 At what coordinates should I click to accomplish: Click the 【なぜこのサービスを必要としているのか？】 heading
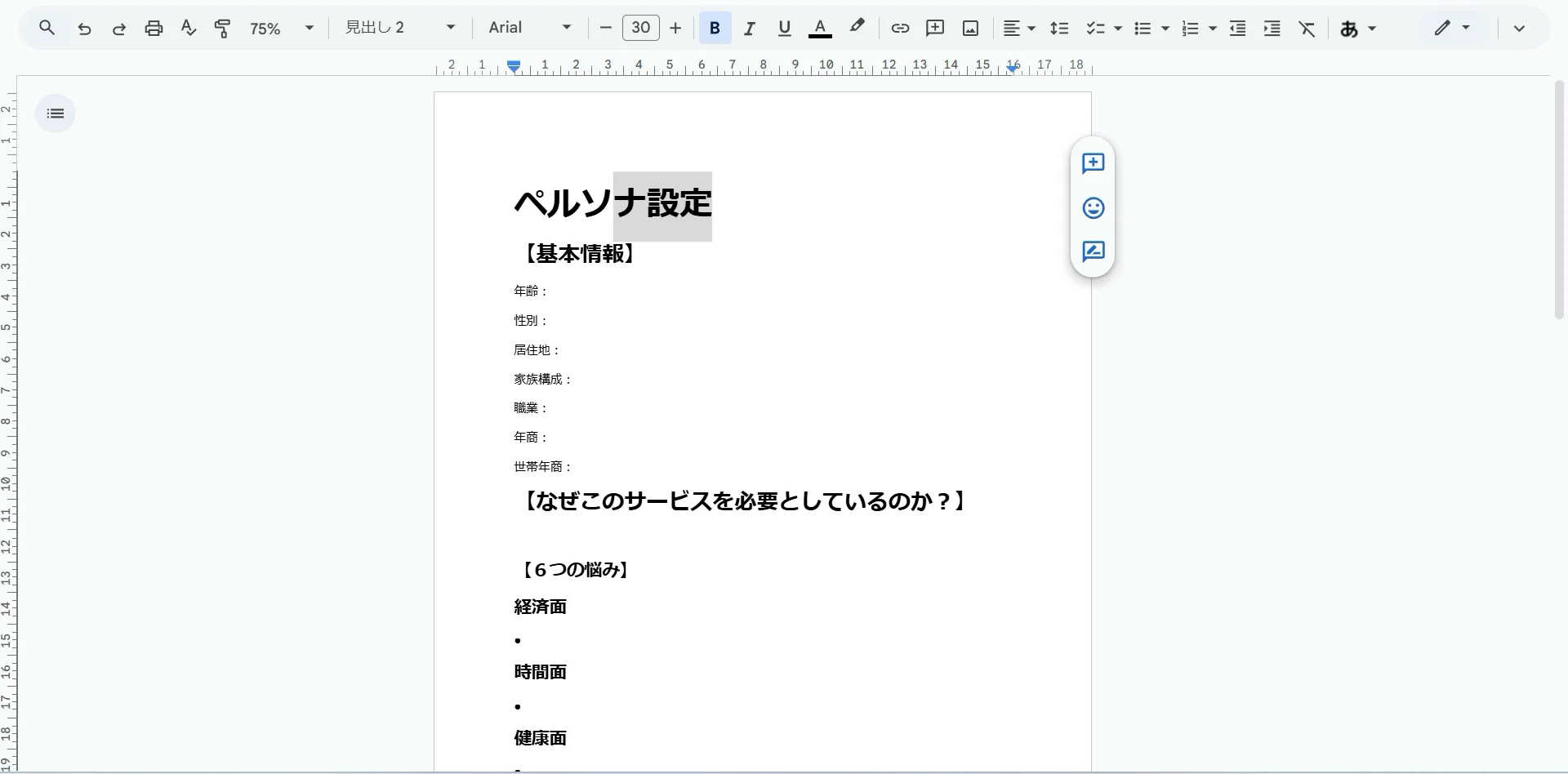tap(744, 501)
